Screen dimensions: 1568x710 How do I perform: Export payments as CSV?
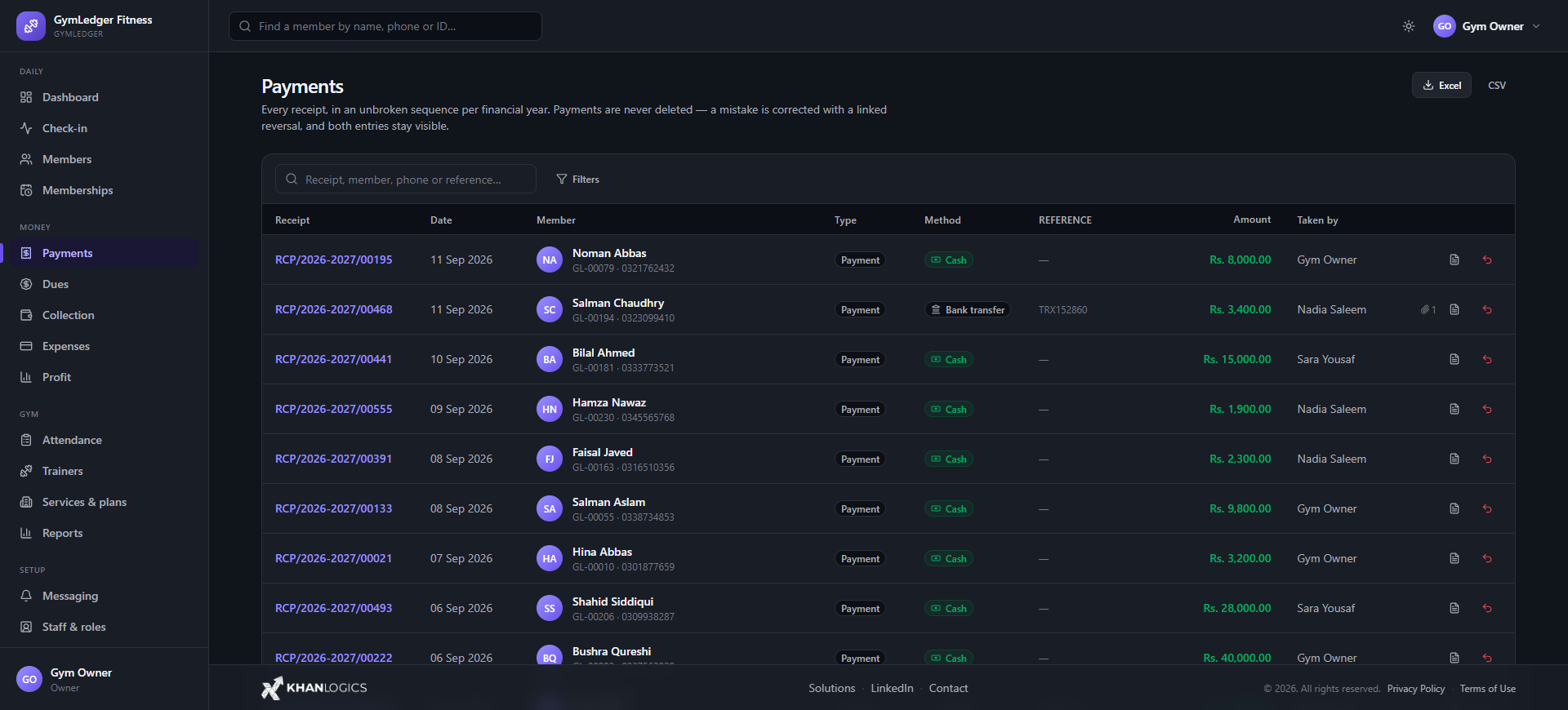tap(1497, 85)
